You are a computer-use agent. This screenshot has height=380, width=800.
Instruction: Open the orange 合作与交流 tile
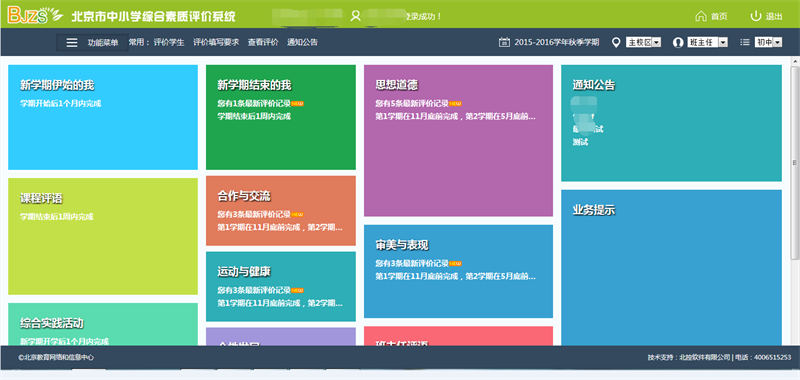coord(281,211)
